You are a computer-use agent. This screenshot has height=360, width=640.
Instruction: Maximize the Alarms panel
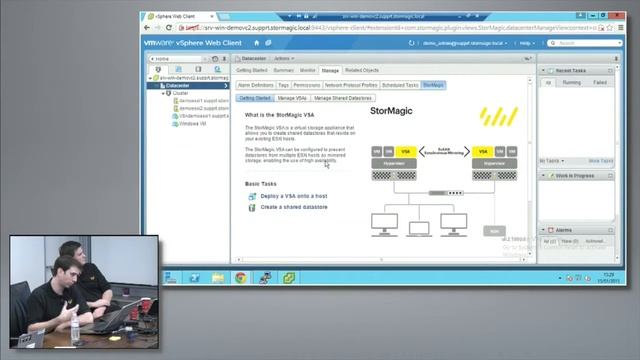coord(610,230)
